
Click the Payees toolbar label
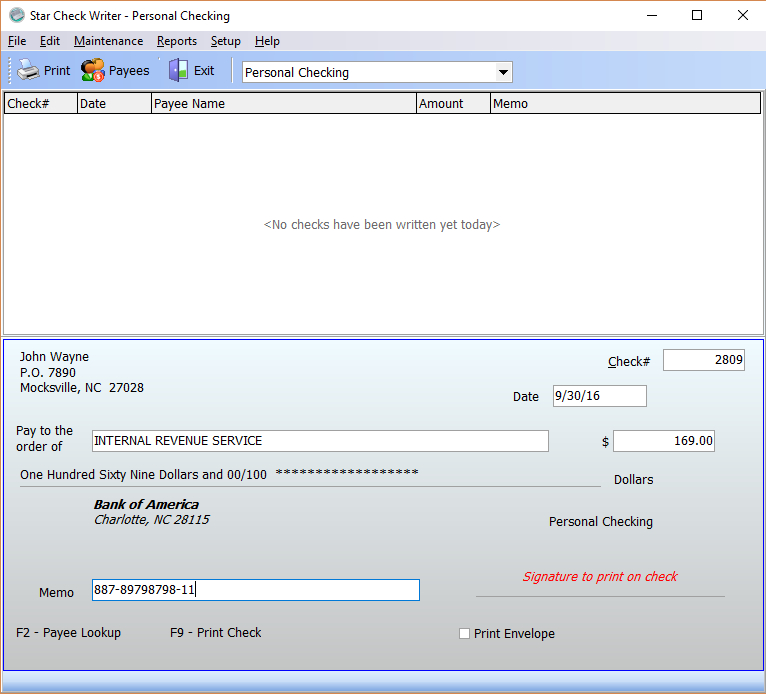pyautogui.click(x=129, y=71)
